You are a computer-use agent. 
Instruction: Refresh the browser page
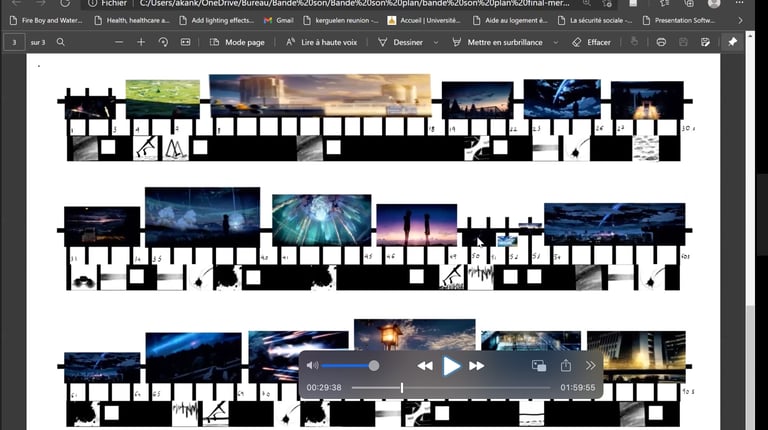tap(65, 3)
